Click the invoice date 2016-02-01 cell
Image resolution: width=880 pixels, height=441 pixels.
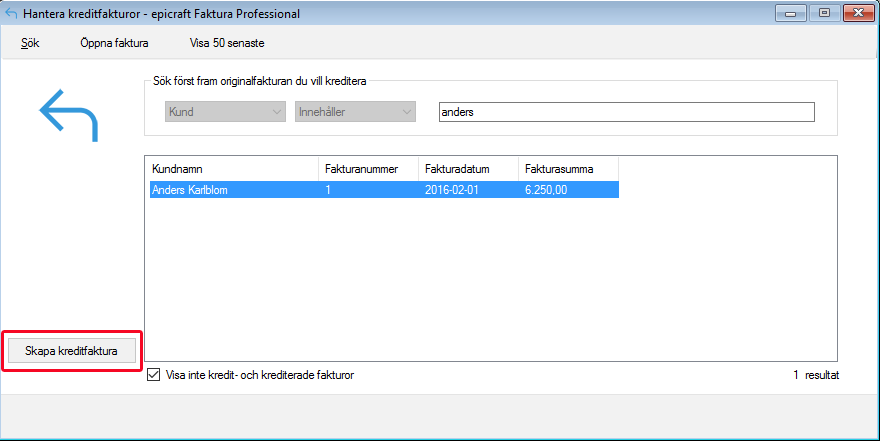(x=452, y=190)
